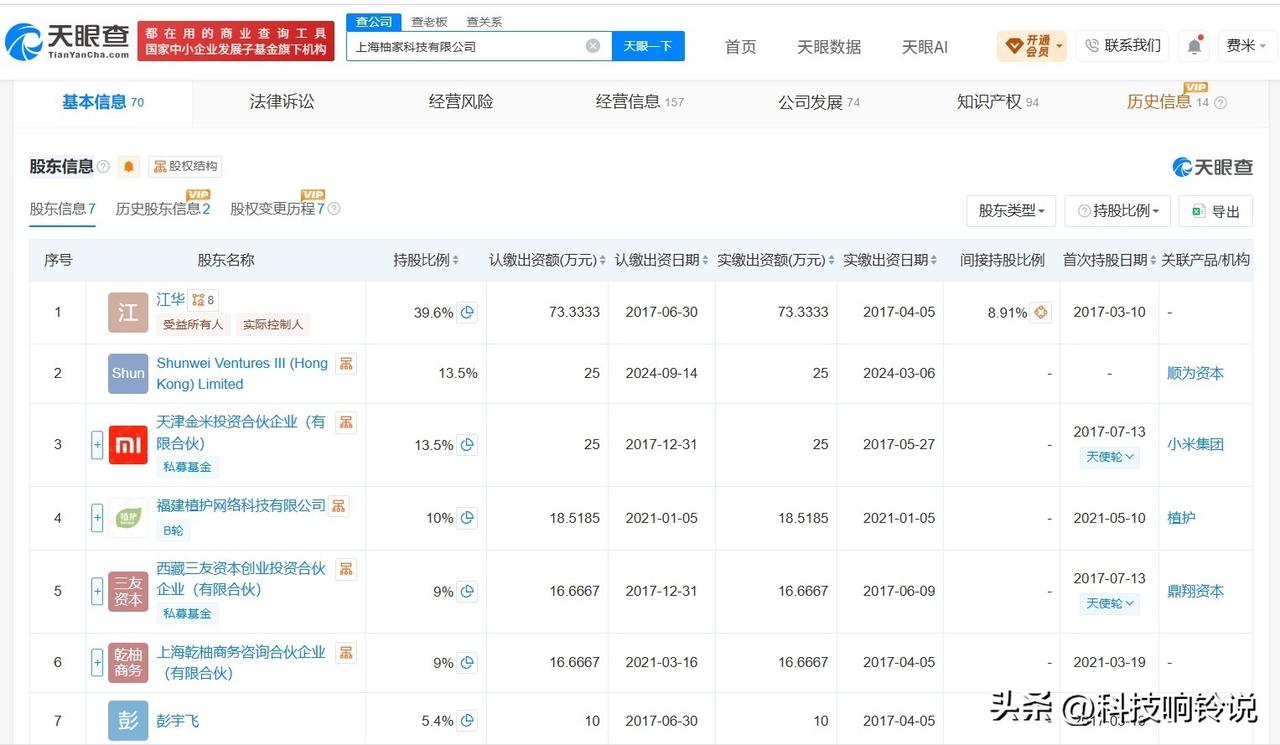Click the 股权结构 button beside heading
Viewport: 1280px width, 745px height.
point(185,167)
